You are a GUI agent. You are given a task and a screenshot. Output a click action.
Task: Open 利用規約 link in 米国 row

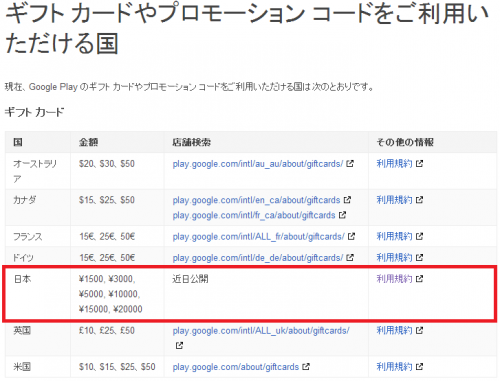tap(394, 367)
